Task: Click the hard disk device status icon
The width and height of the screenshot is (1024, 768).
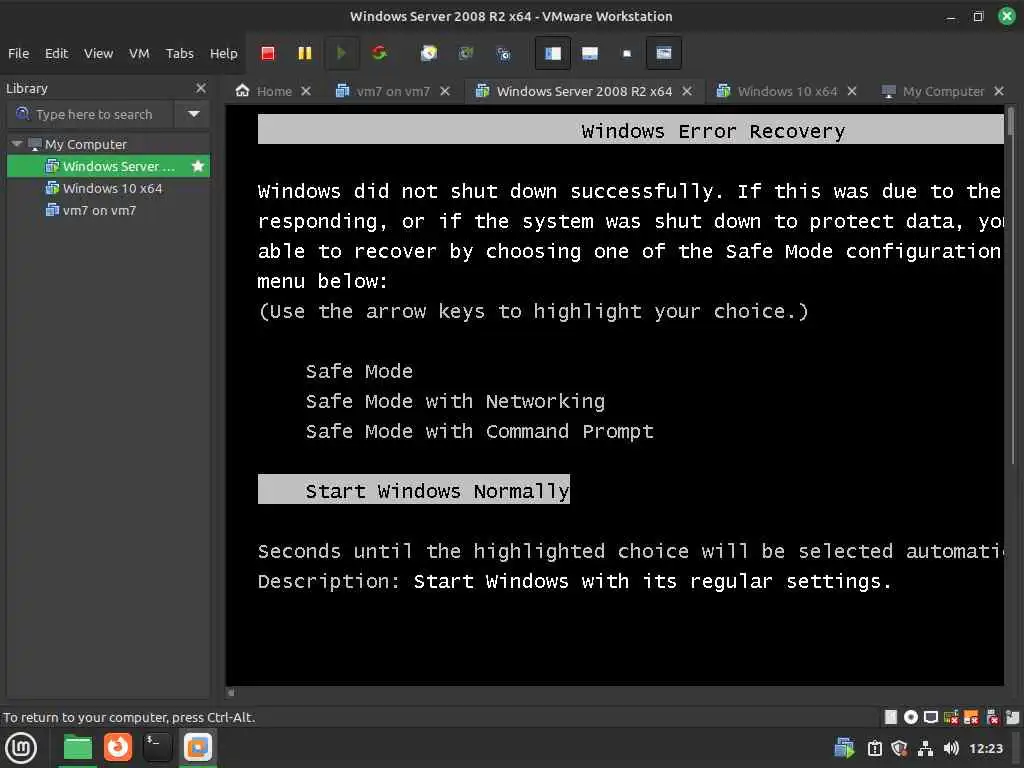Action: pos(890,718)
